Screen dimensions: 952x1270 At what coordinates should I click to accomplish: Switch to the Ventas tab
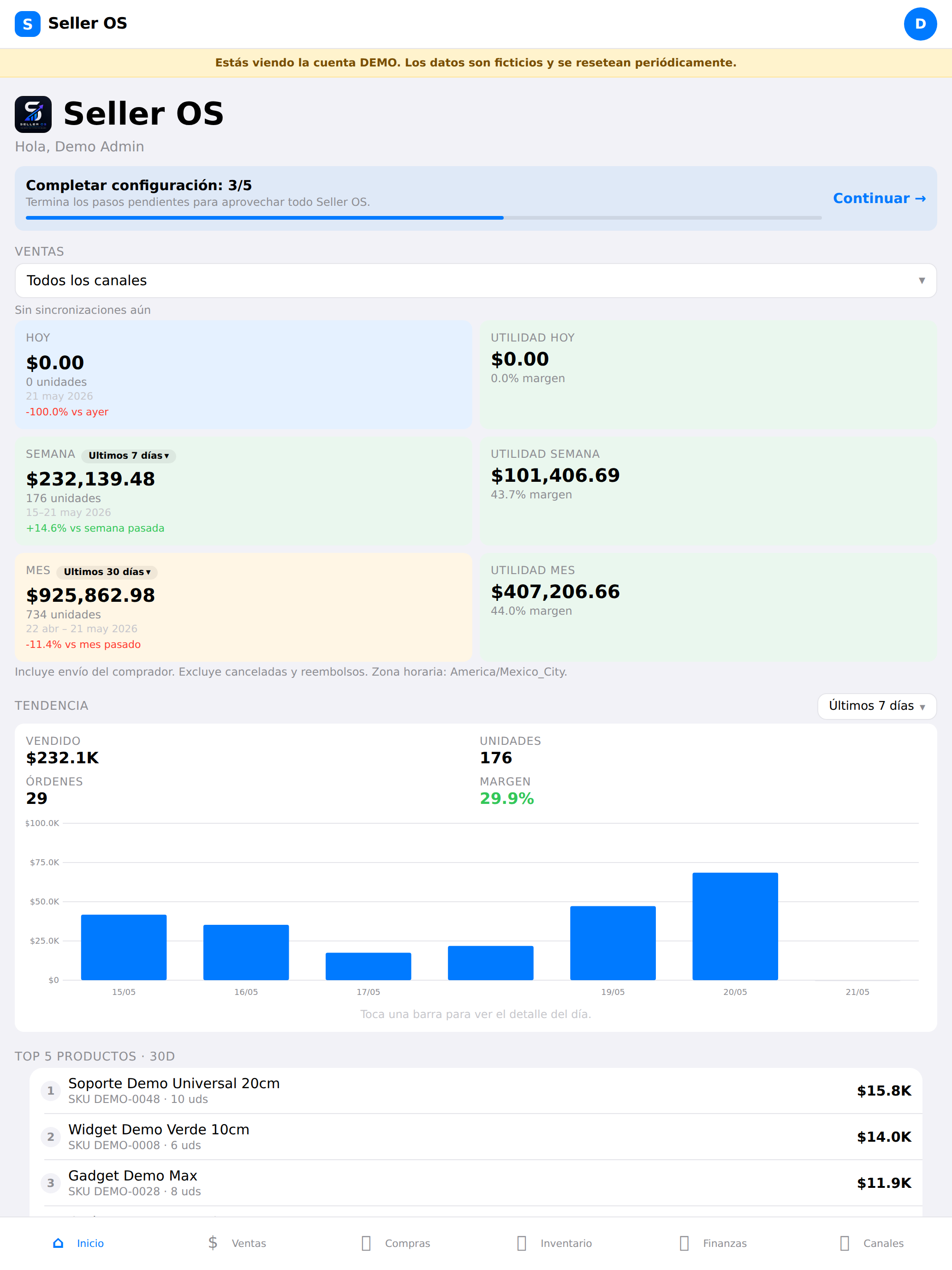237,1243
